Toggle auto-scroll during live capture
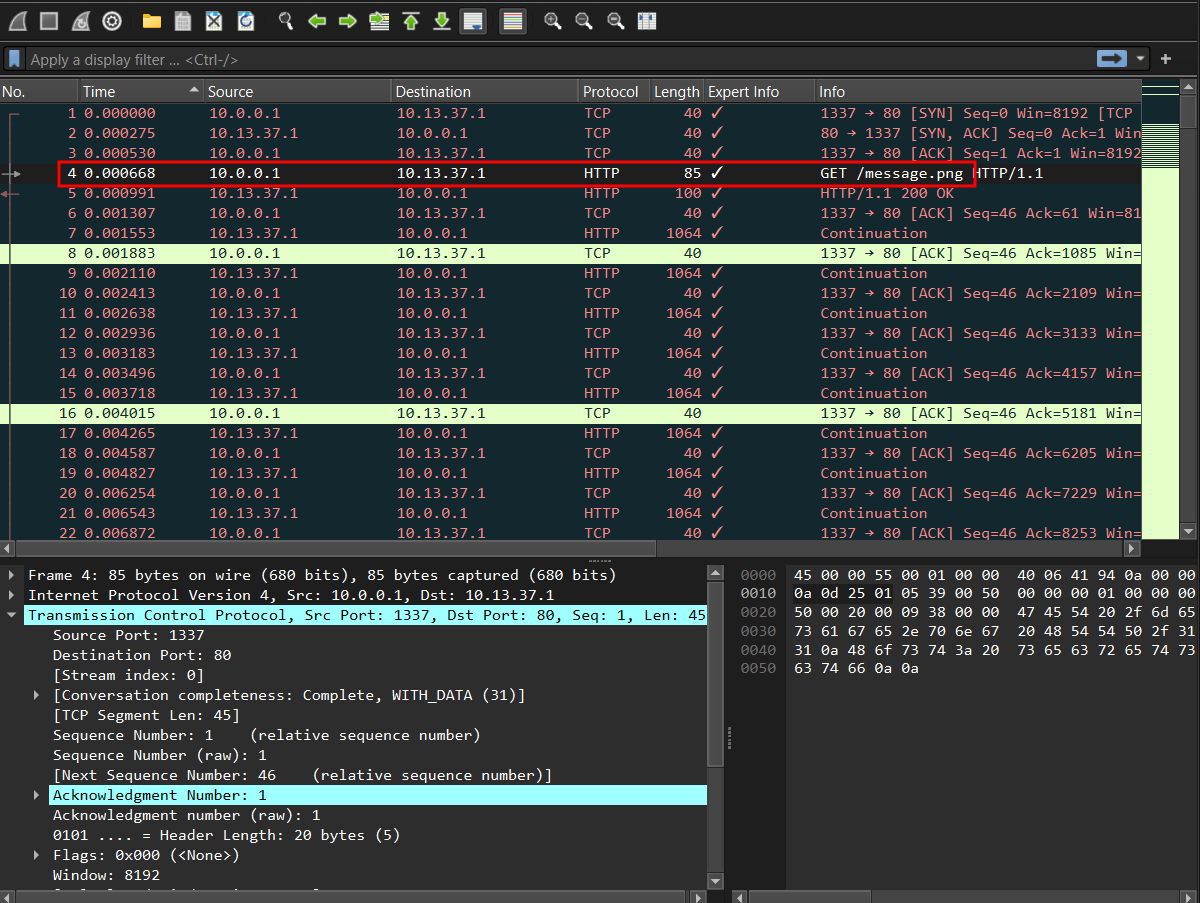 [x=473, y=20]
